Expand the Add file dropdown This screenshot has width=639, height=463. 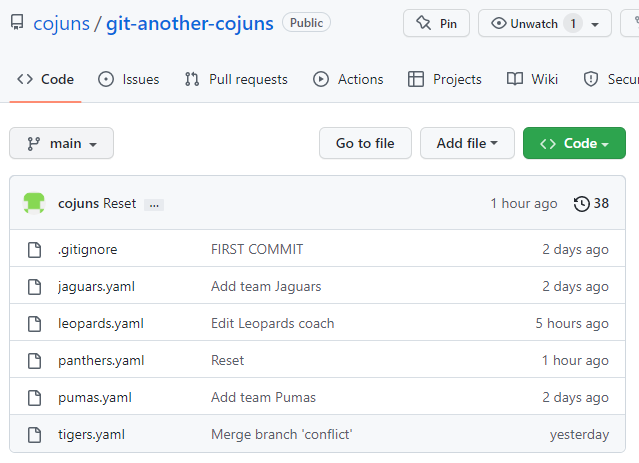tap(467, 143)
